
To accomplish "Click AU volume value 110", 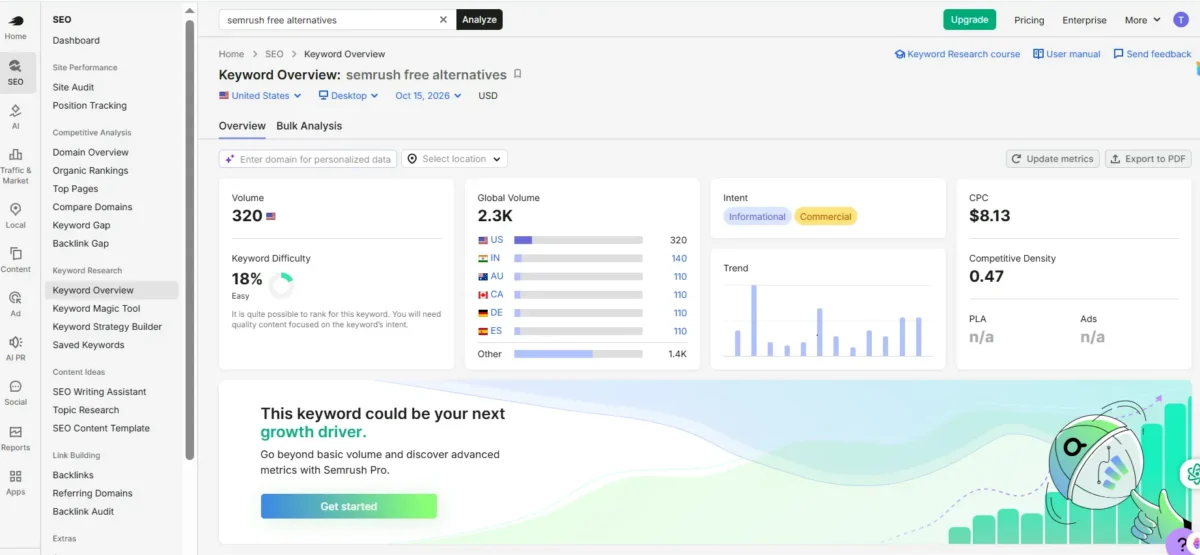I will pyautogui.click(x=680, y=277).
